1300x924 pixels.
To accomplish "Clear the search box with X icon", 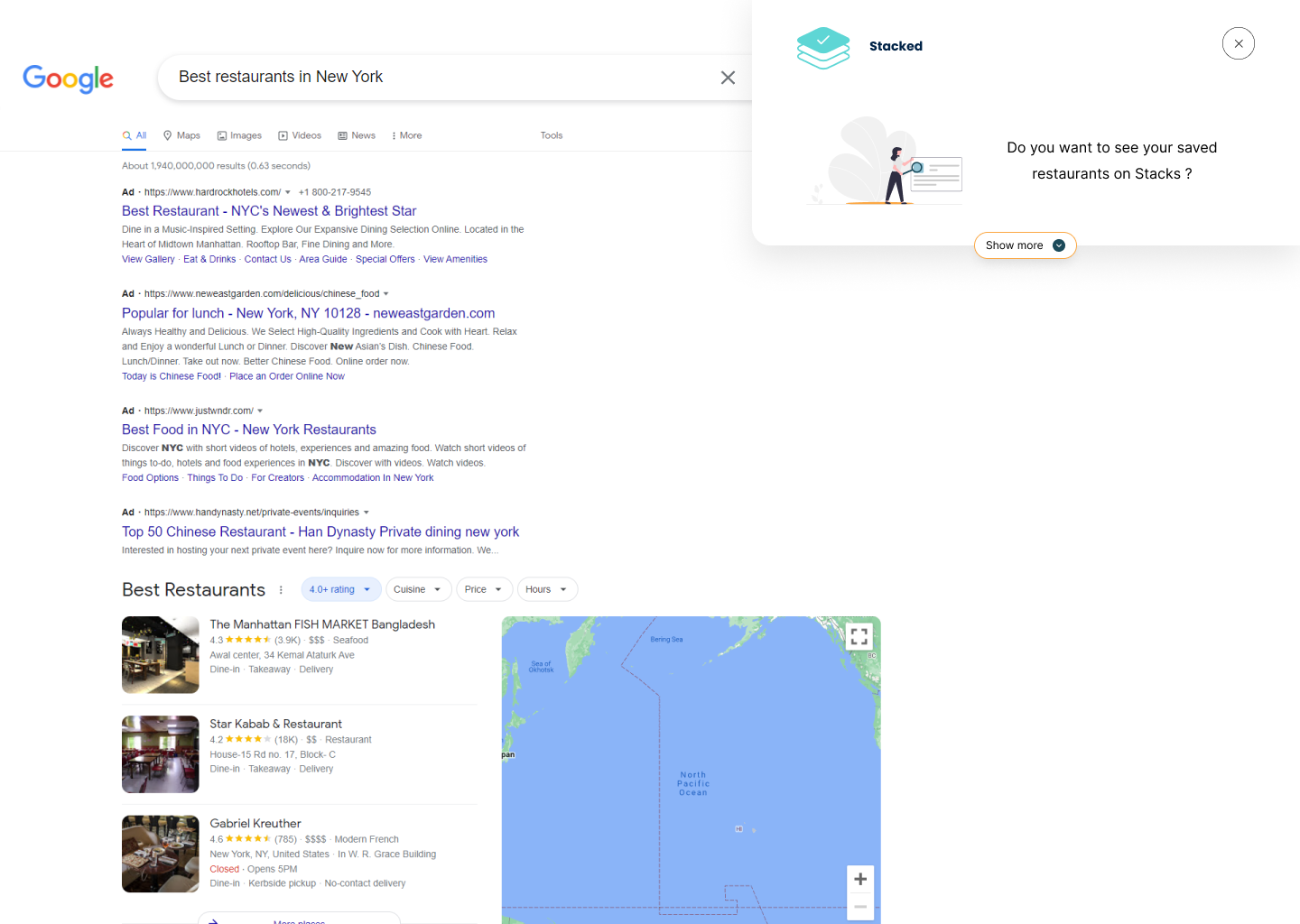I will coord(728,78).
